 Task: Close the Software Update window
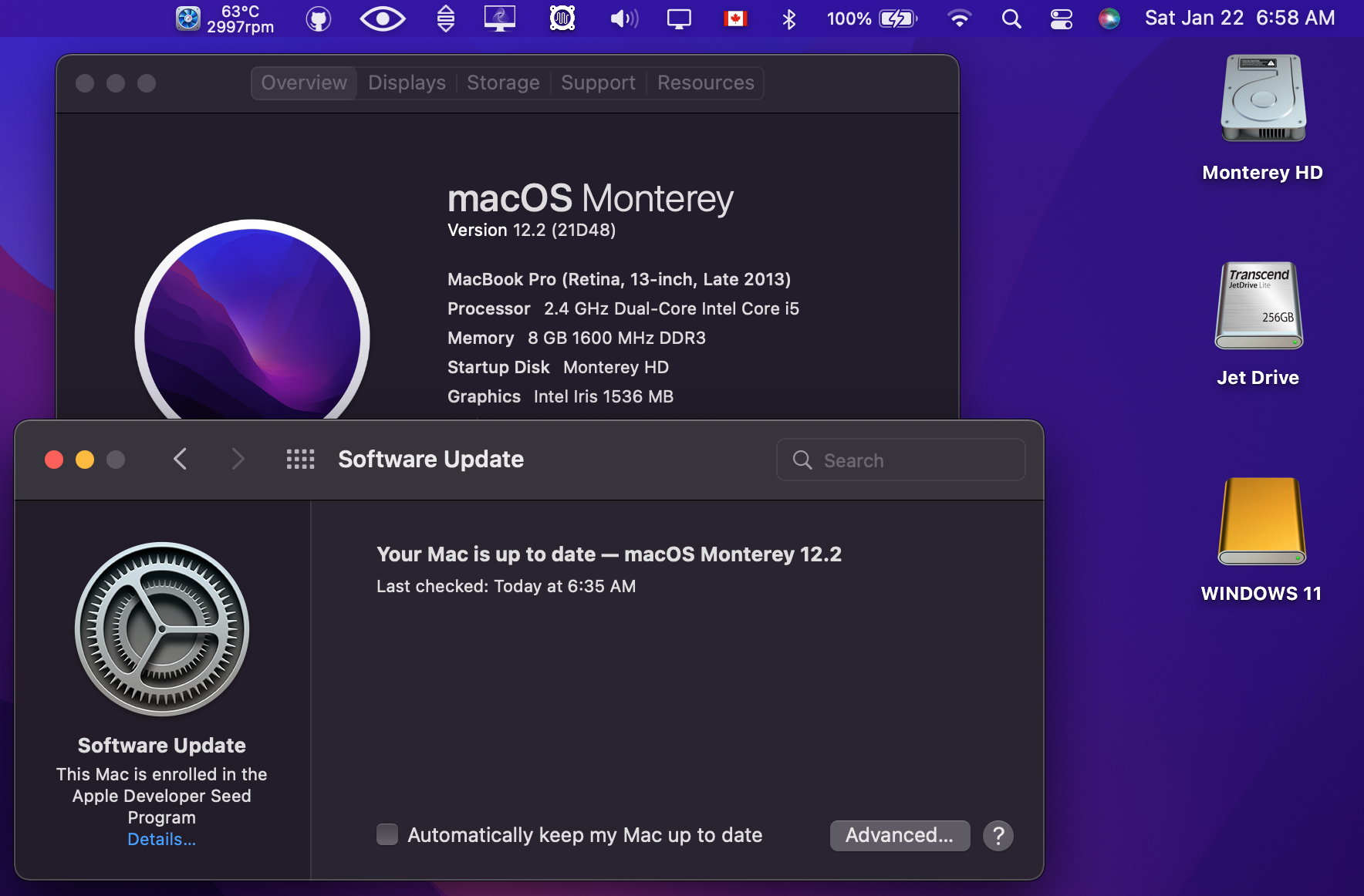coord(54,460)
